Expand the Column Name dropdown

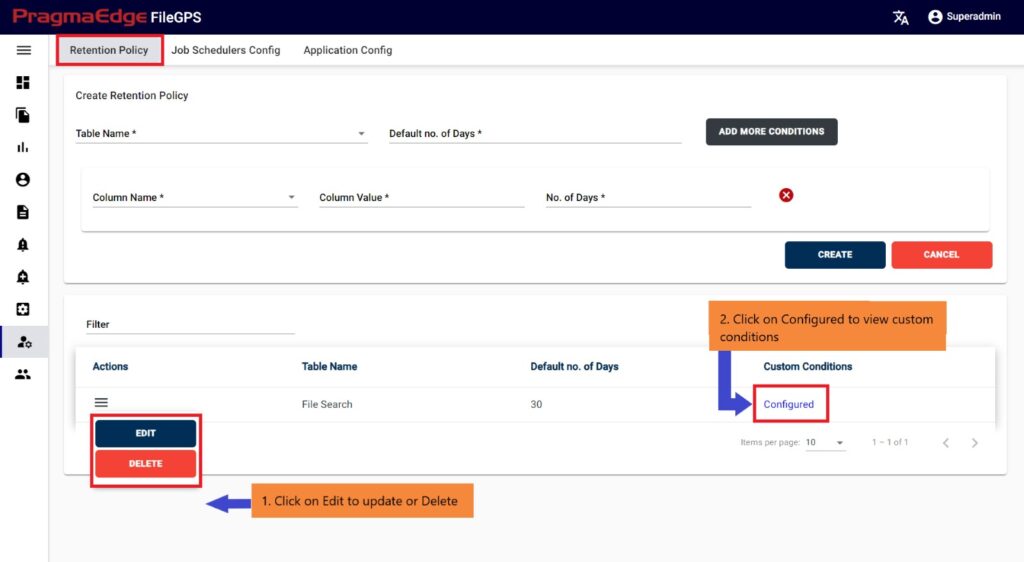coord(195,197)
